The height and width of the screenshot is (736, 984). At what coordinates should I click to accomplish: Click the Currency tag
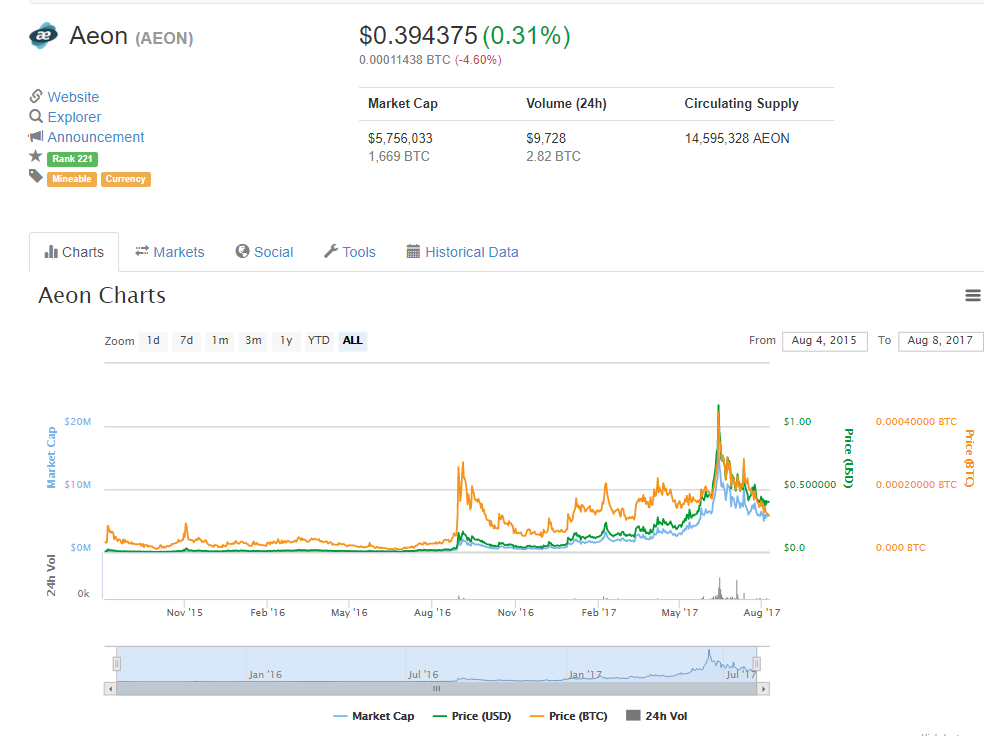(x=126, y=179)
